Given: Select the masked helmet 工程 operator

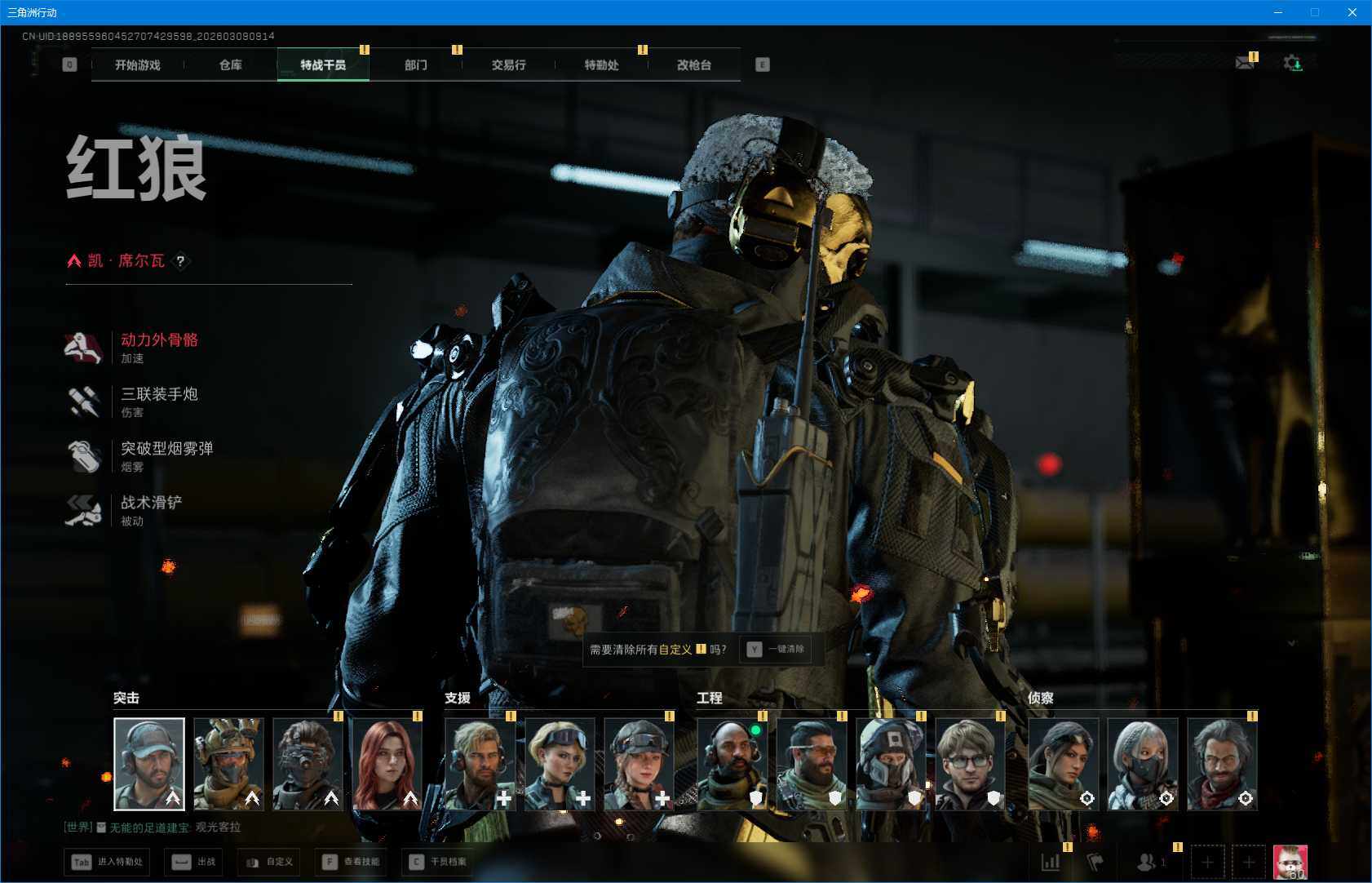Looking at the screenshot, I should coord(891,764).
